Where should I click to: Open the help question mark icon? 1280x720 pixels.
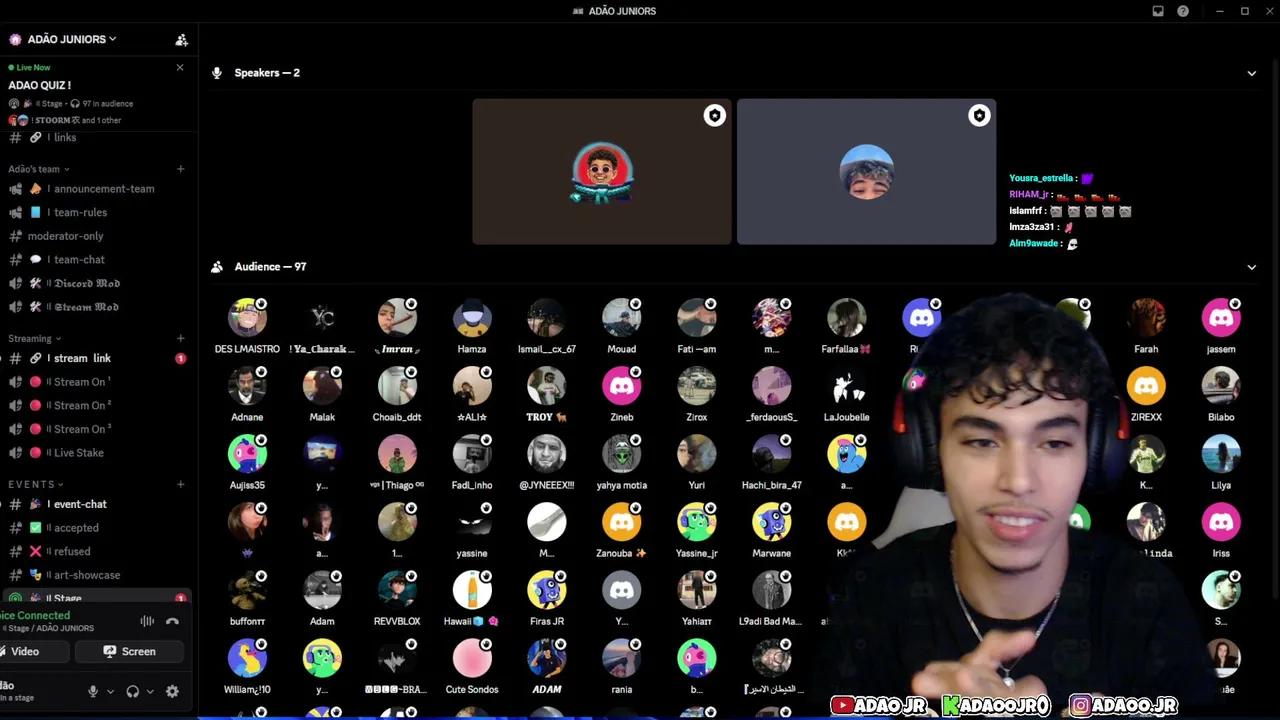(1183, 11)
